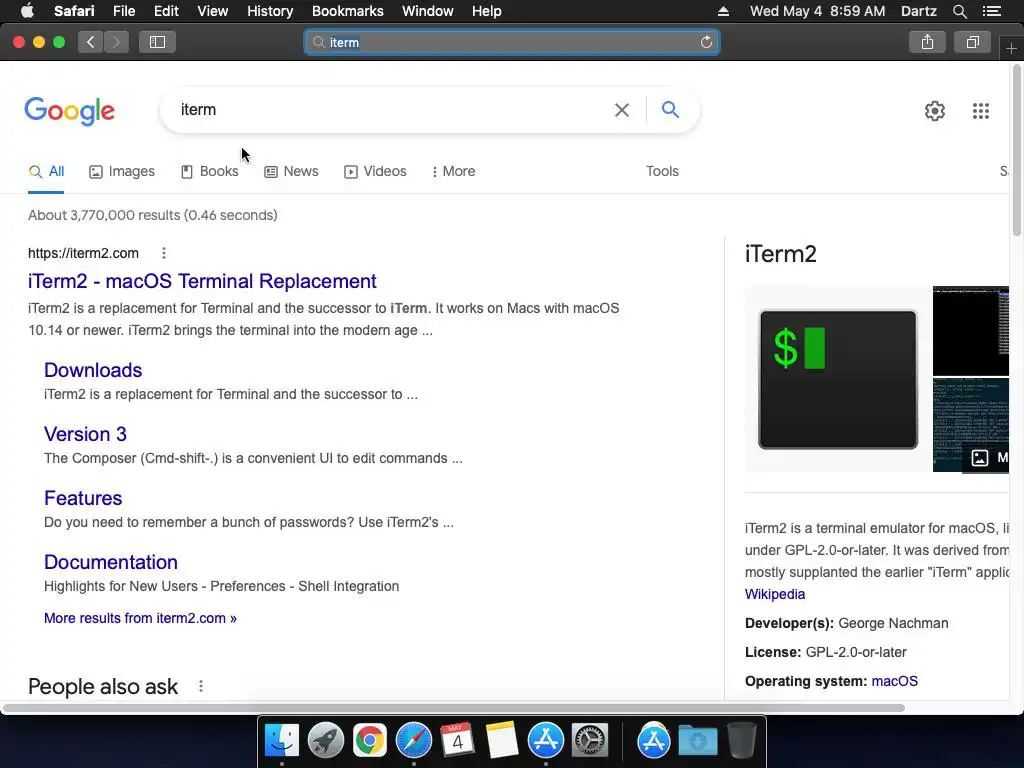This screenshot has height=768, width=1024.
Task: Open the Dartz user menu
Action: [918, 11]
